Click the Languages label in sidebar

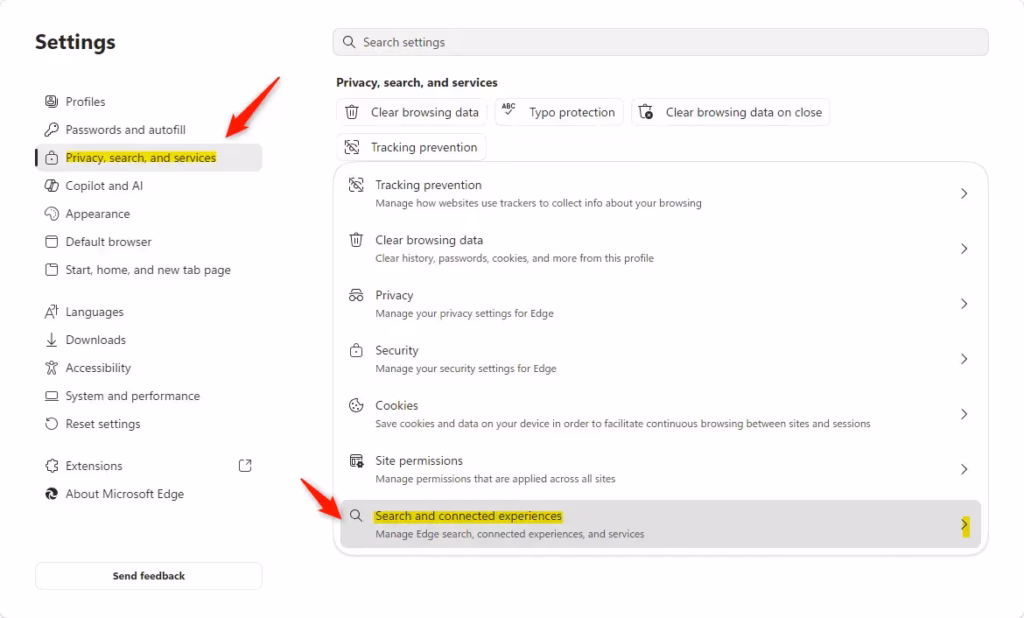click(x=94, y=312)
